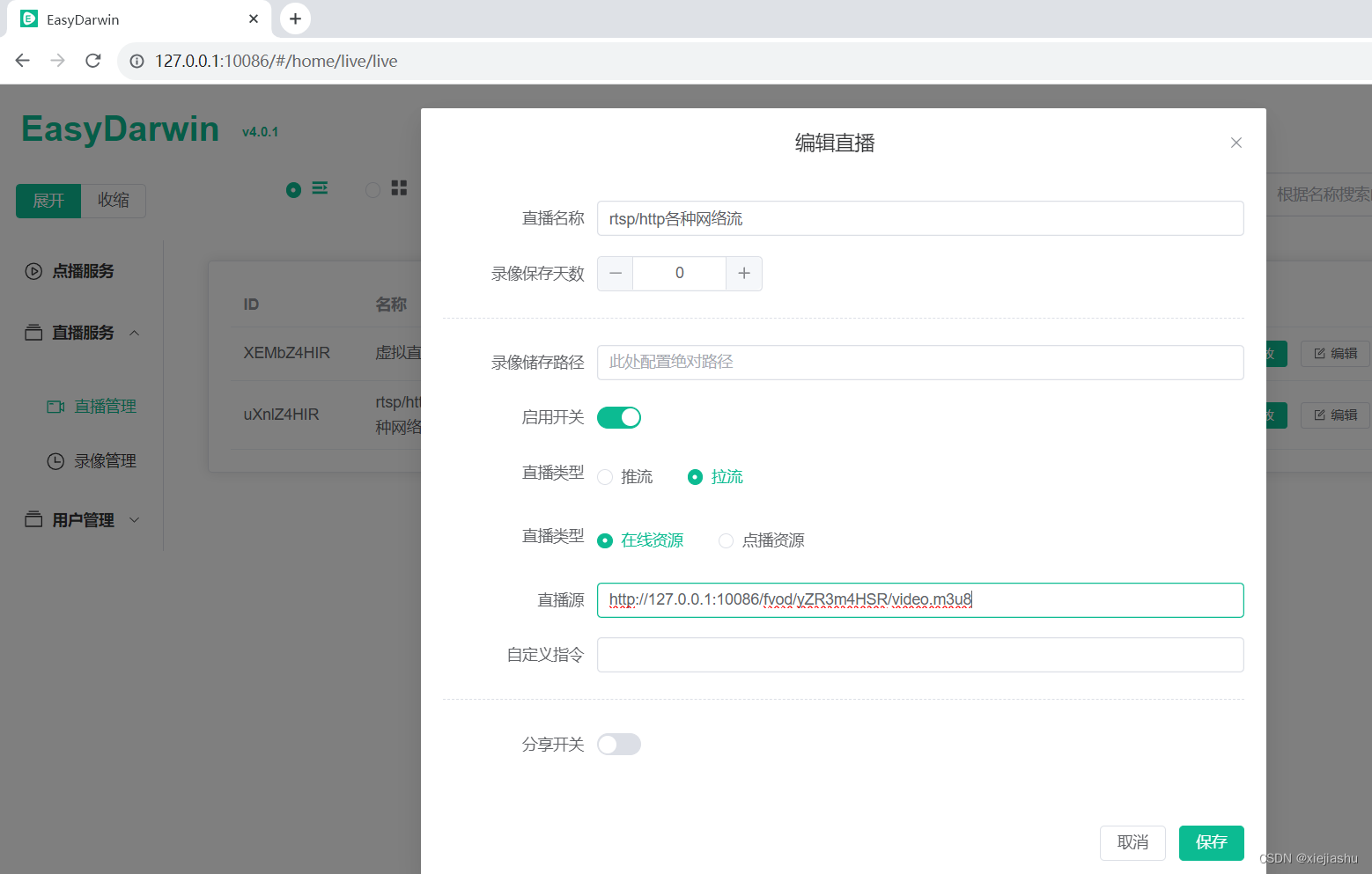Switch to list view with green list icon

click(319, 187)
